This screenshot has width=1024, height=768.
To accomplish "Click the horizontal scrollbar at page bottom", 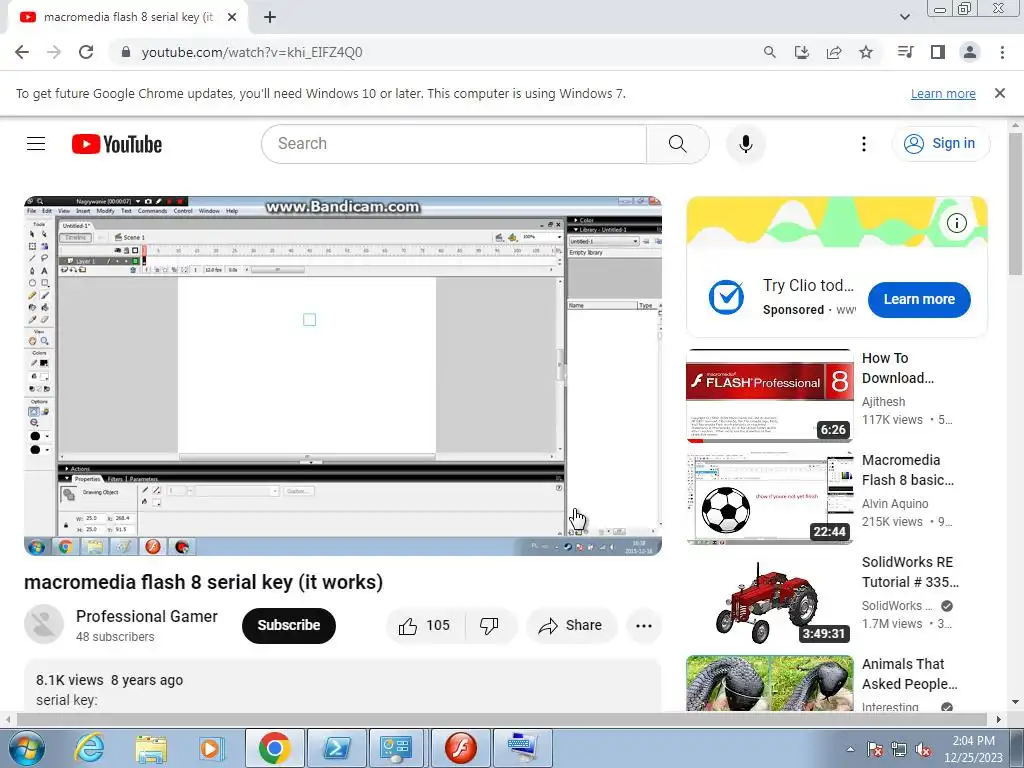I will coord(503,719).
